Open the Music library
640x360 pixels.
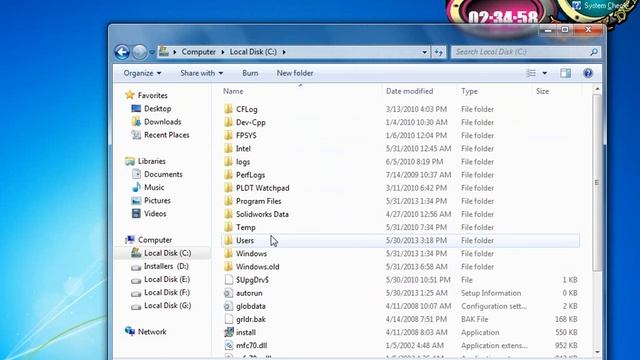(154, 187)
